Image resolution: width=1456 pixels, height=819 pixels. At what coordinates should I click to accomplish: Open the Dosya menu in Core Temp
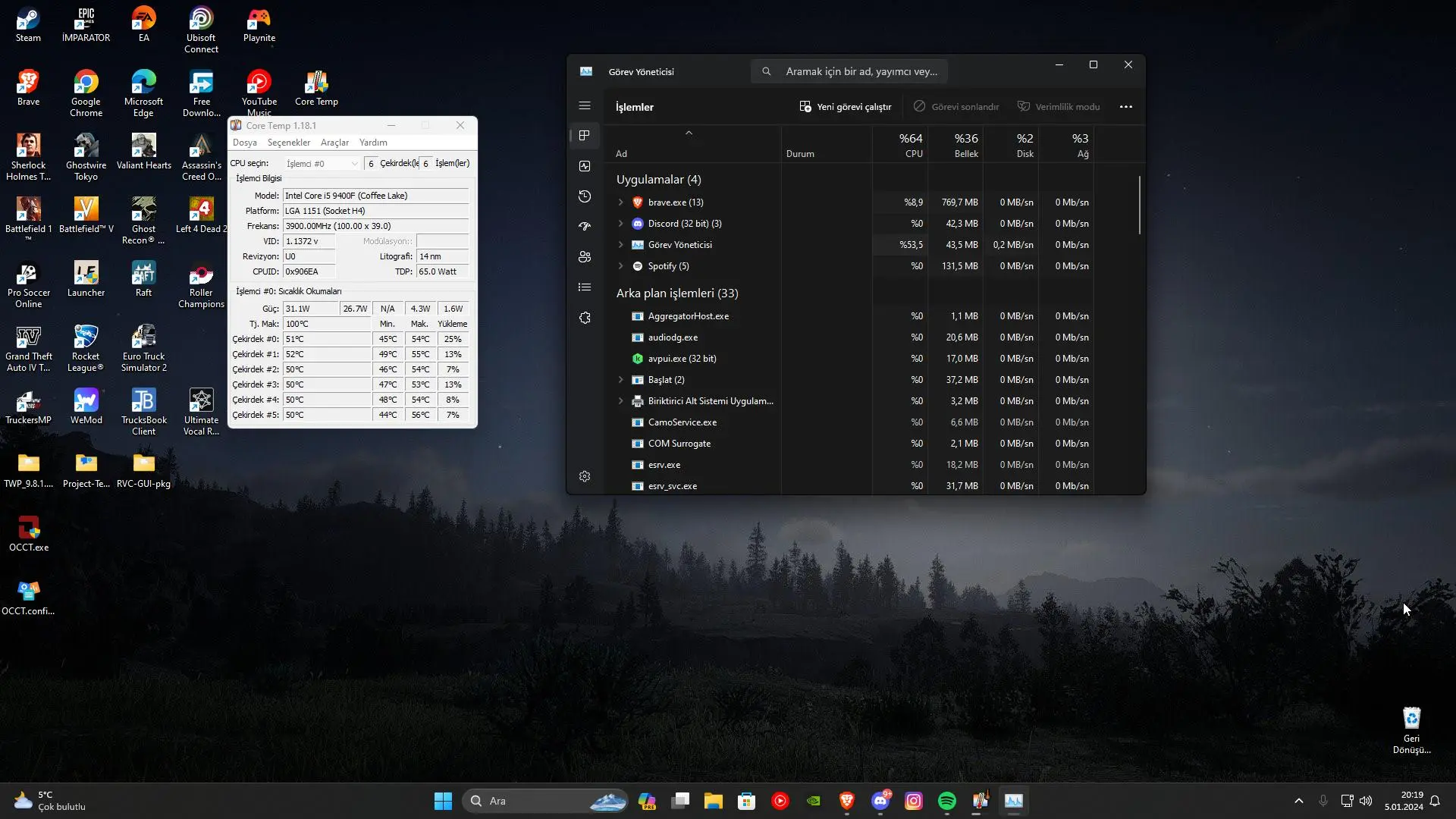point(244,143)
